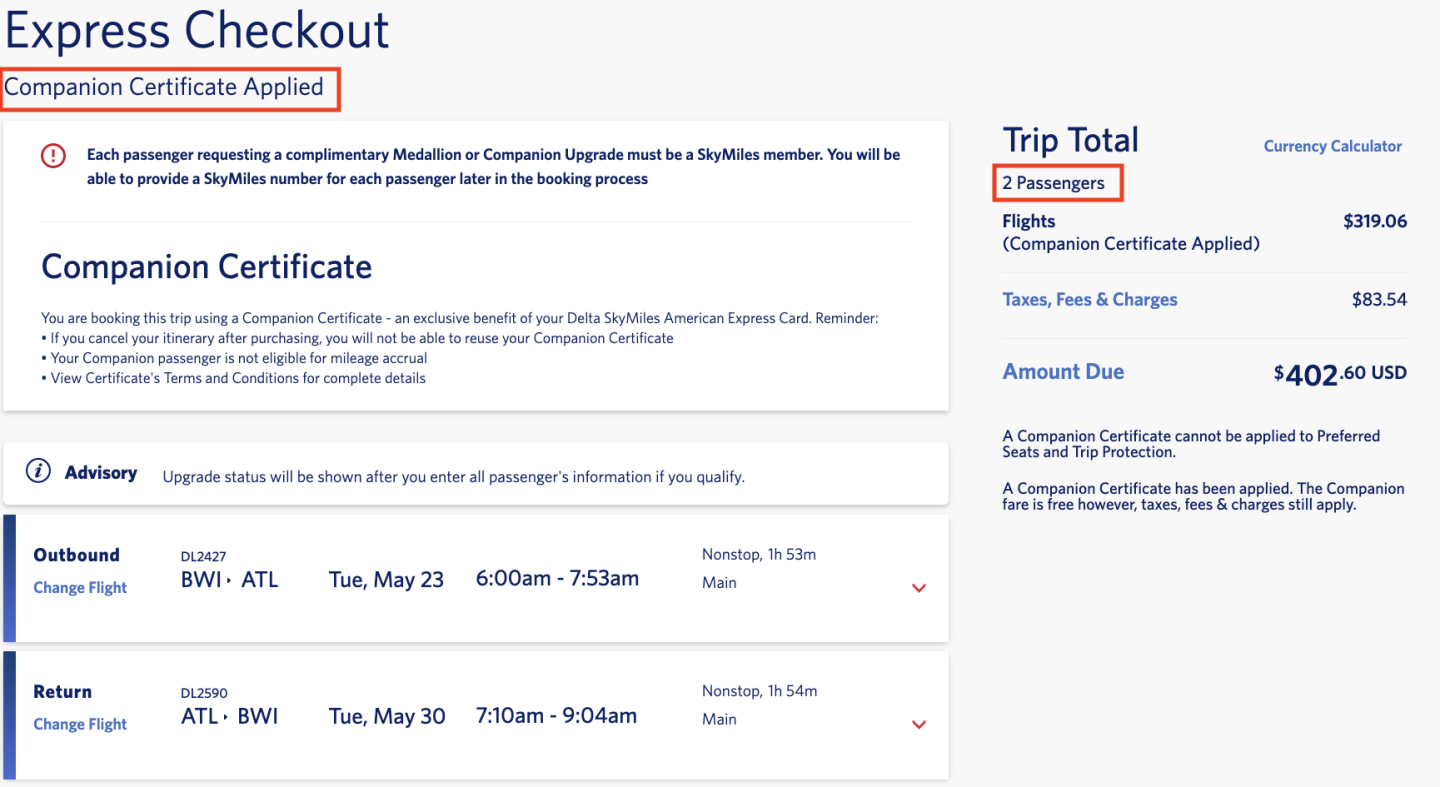Click the Advisory info icon

[38, 472]
